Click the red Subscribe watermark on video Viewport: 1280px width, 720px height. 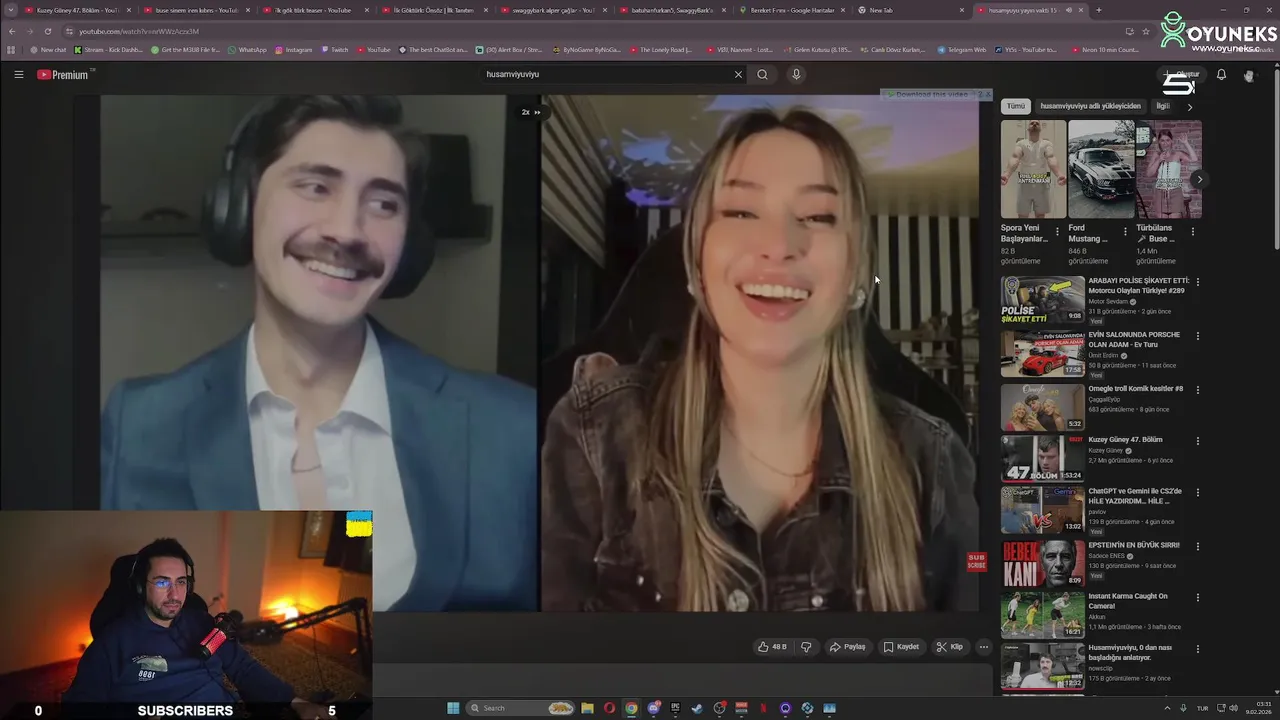click(x=976, y=562)
